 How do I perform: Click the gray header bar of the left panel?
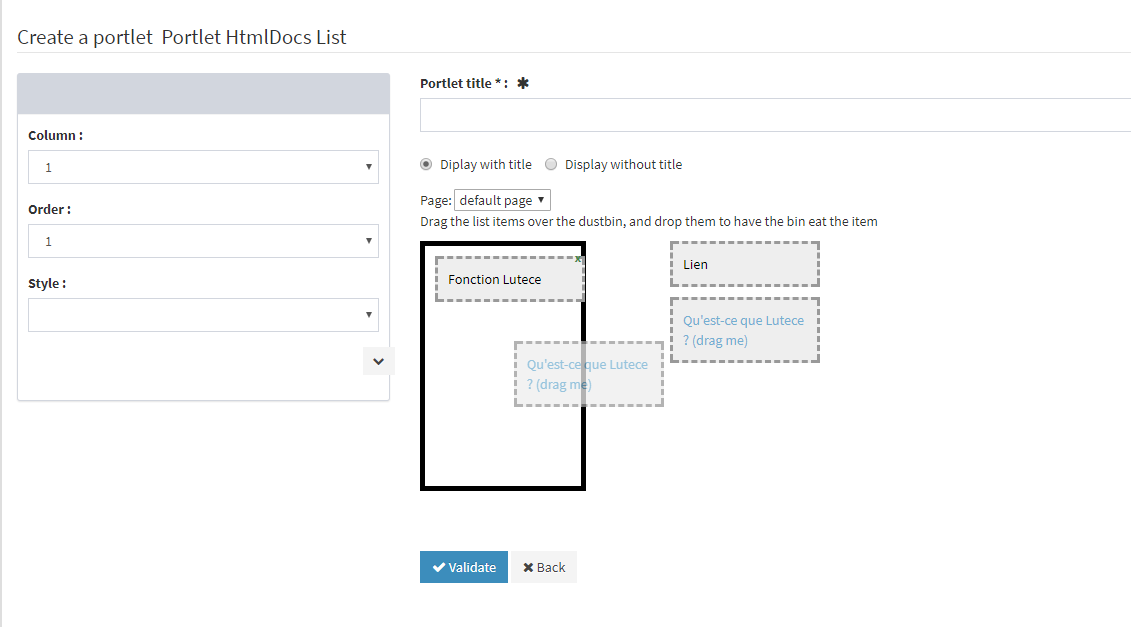(203, 93)
